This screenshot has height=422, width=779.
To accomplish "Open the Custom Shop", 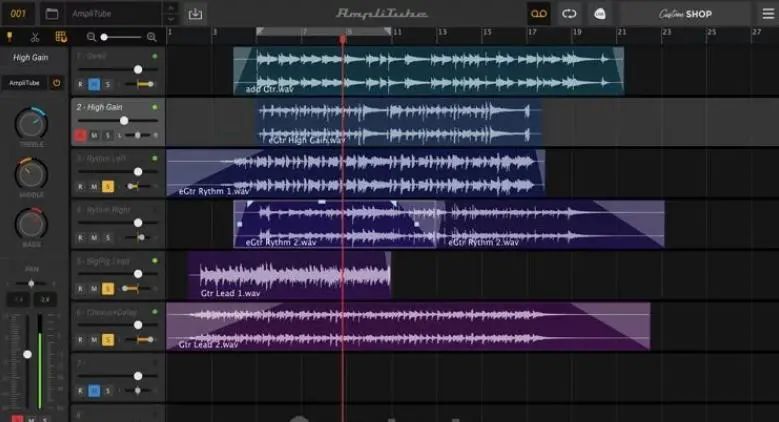I will [685, 14].
